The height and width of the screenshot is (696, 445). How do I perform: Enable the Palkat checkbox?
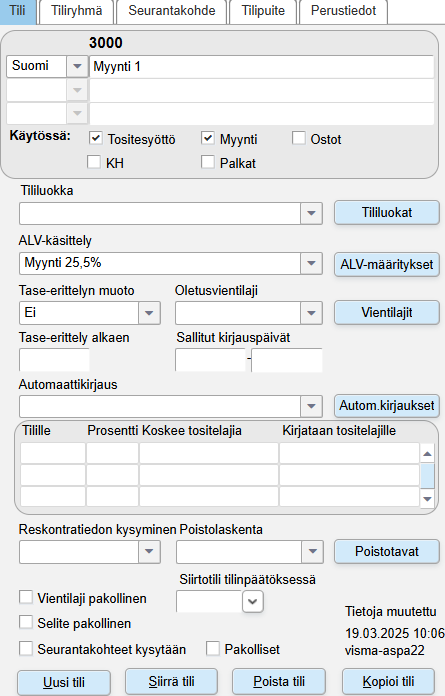(x=208, y=162)
